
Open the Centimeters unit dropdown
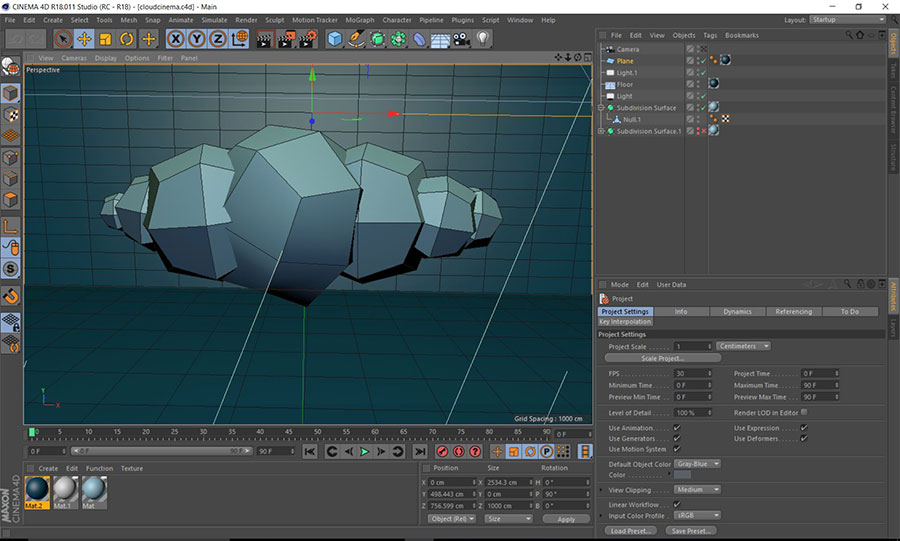click(743, 346)
